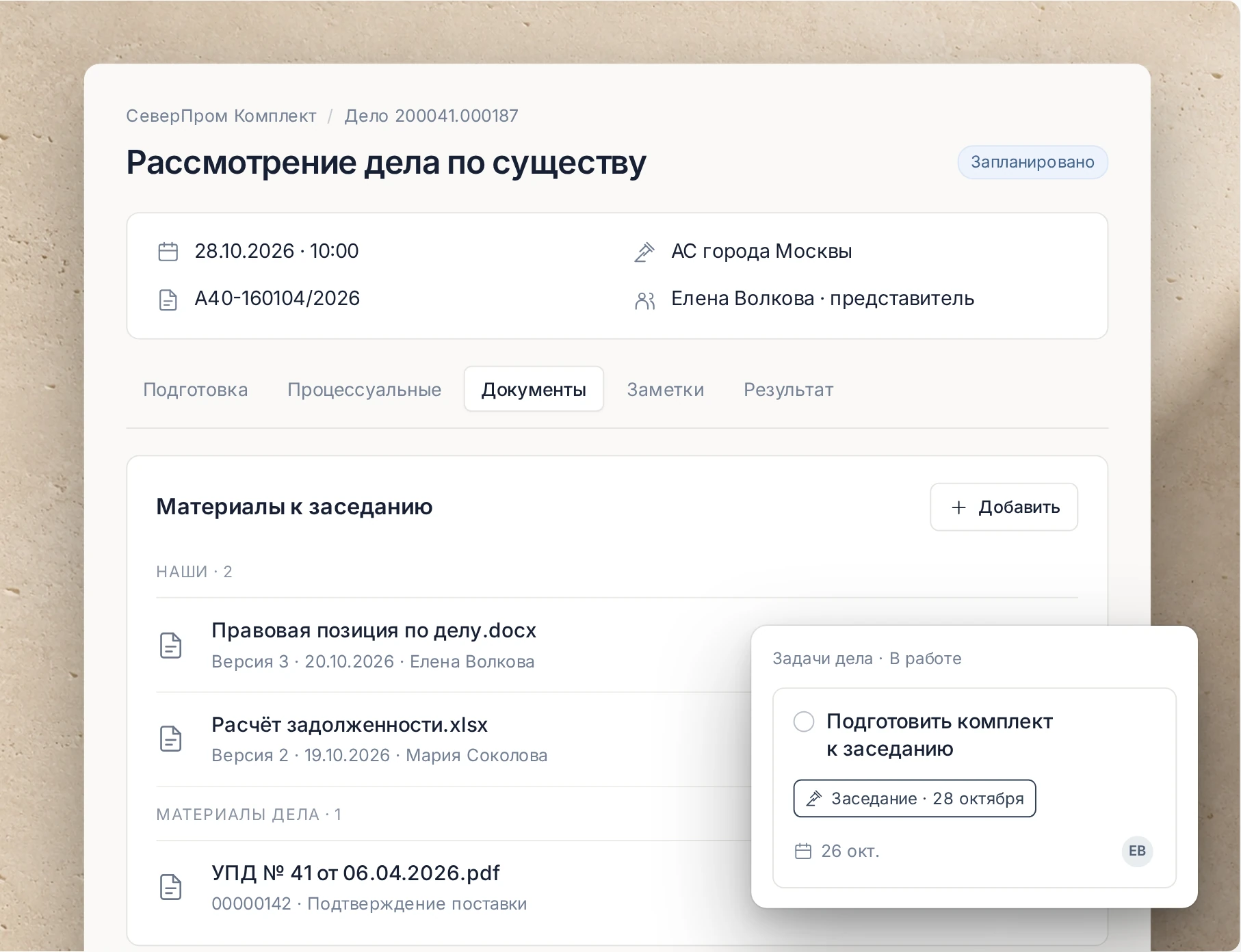Image resolution: width=1241 pixels, height=952 pixels.
Task: Open Правовая позиция по делу.docx
Action: pos(374,630)
